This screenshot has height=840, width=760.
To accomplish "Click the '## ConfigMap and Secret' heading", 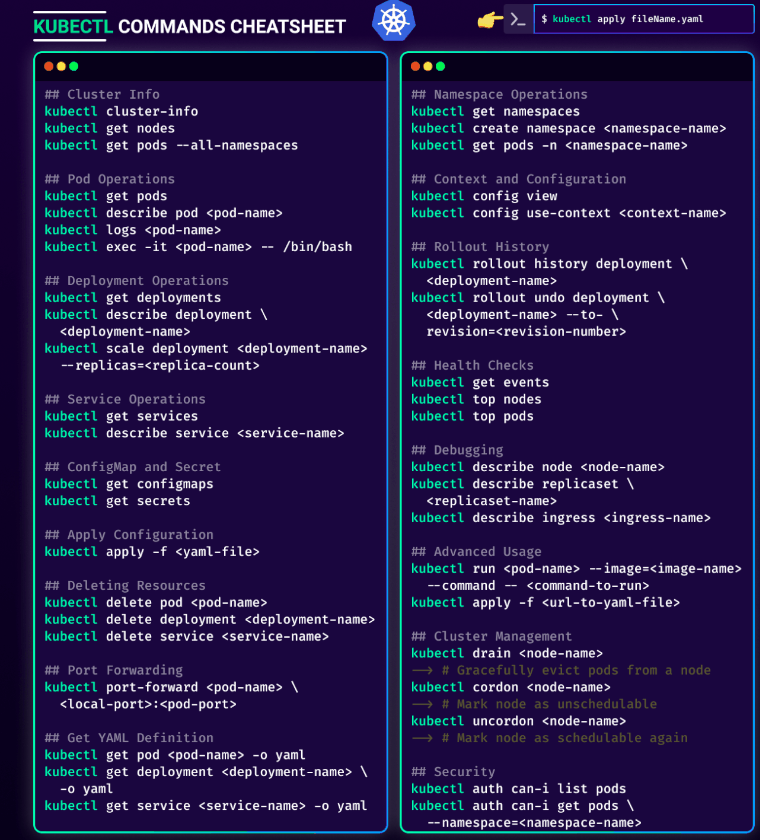I will (x=132, y=467).
